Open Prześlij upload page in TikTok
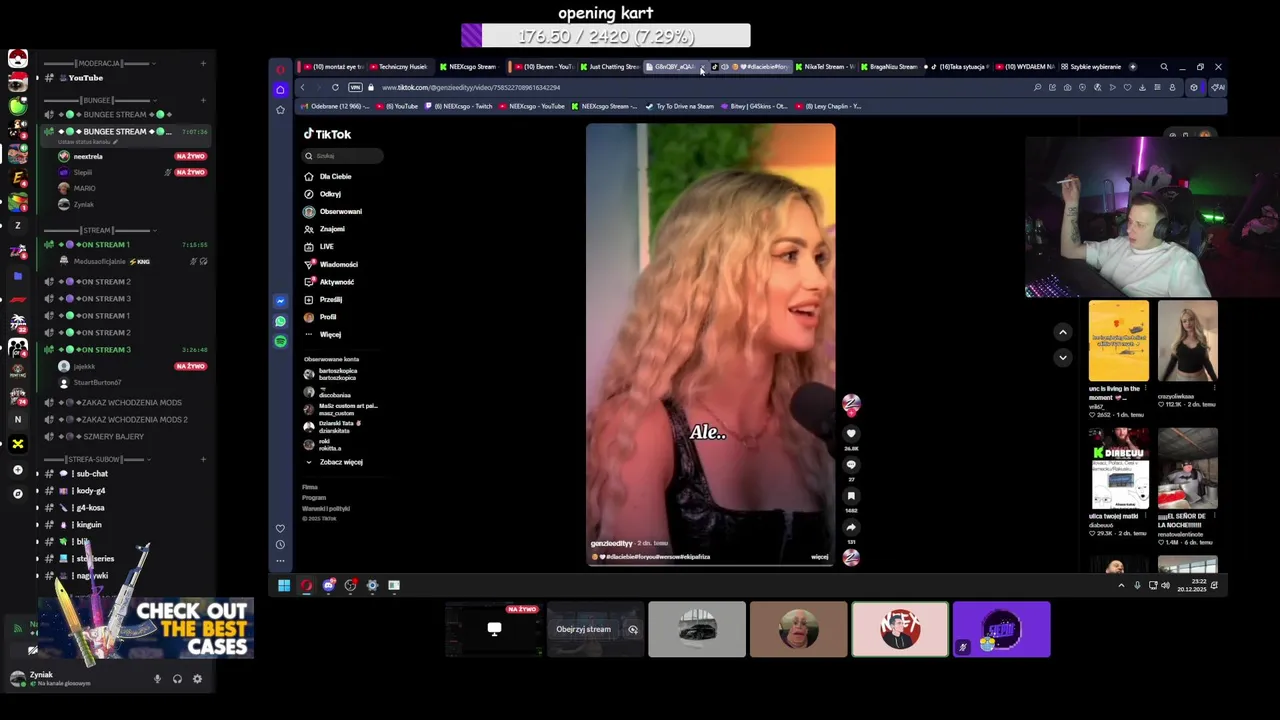 324,299
